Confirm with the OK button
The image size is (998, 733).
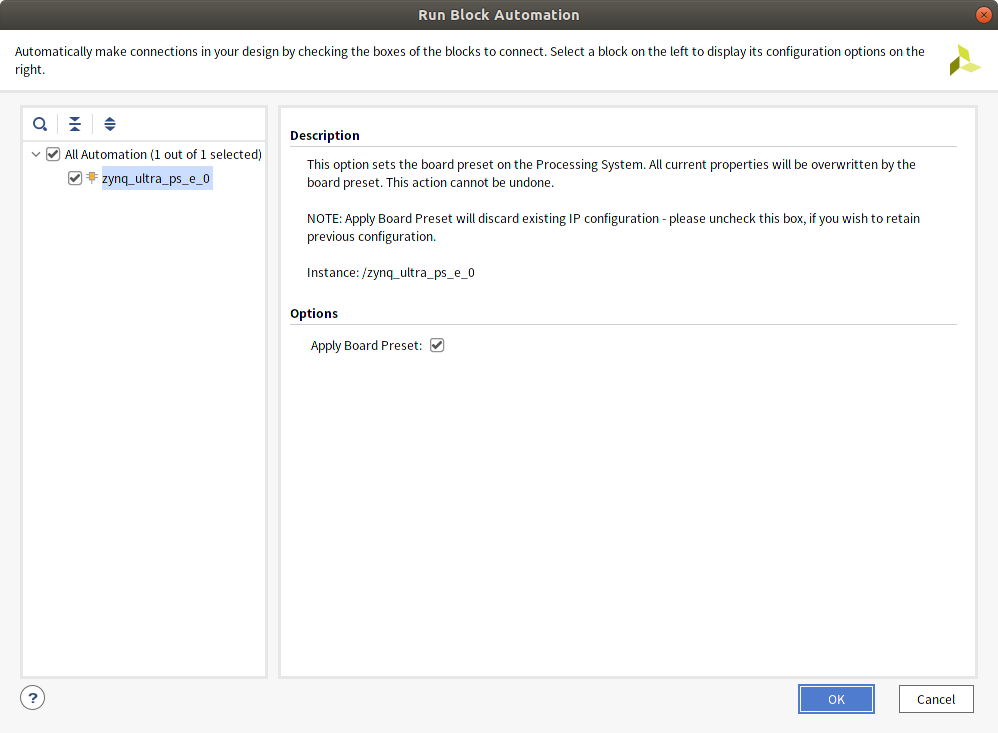(x=836, y=699)
